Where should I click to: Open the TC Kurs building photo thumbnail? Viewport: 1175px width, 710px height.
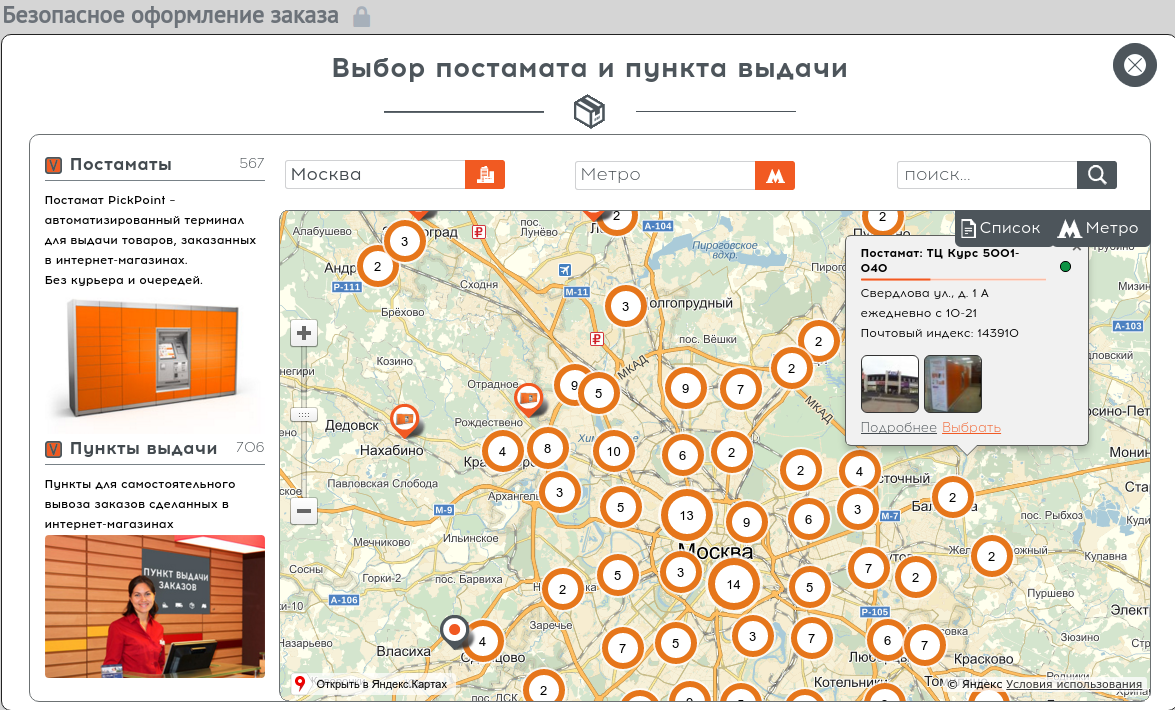pyautogui.click(x=889, y=384)
